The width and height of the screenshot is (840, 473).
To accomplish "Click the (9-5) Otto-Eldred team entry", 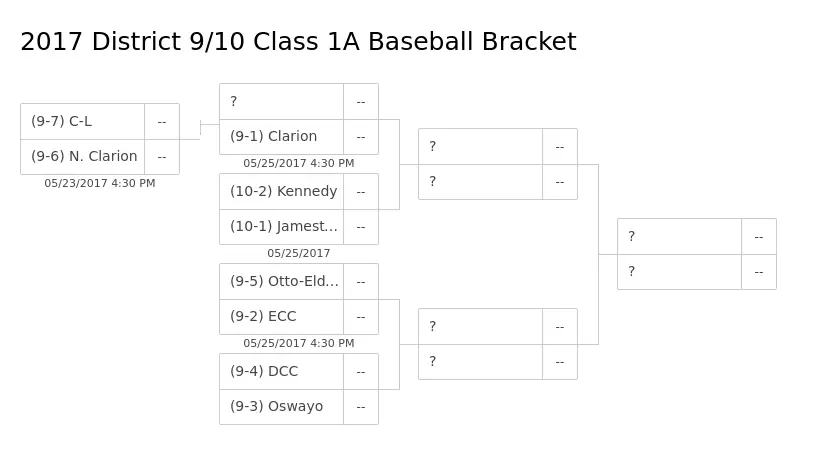I will [x=283, y=282].
